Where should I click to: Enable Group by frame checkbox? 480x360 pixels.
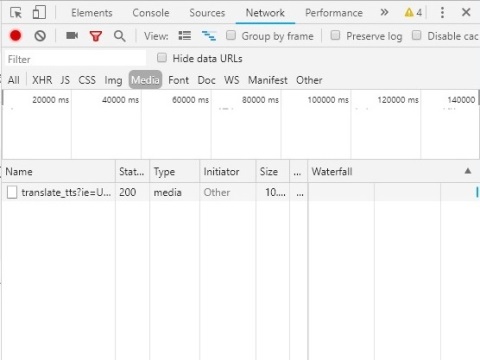(231, 35)
